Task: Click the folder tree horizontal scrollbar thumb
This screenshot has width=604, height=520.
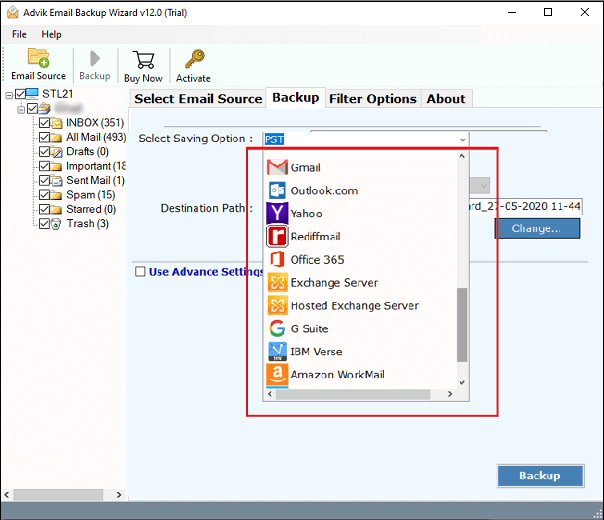Action: [x=58, y=495]
